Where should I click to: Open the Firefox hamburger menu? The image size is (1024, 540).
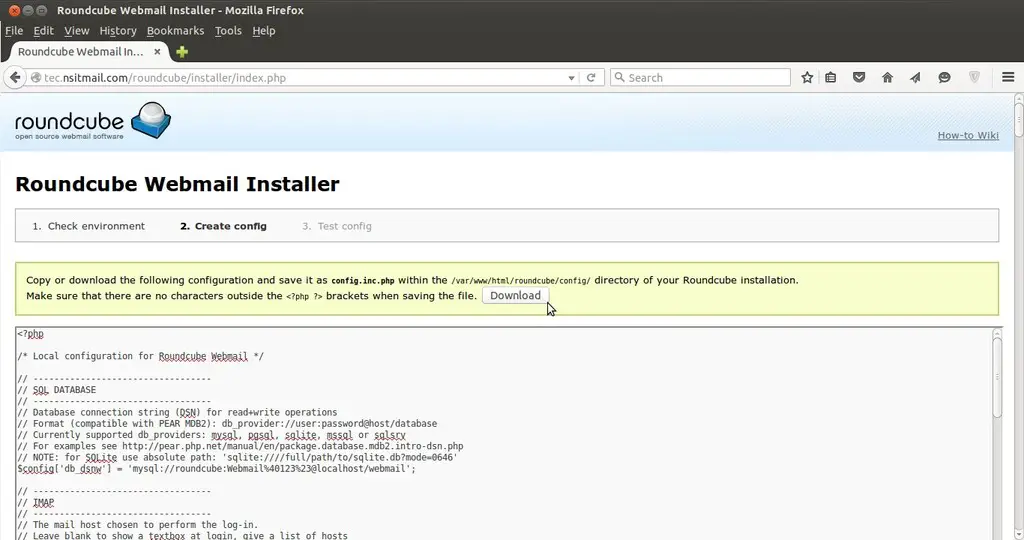pos(1008,77)
